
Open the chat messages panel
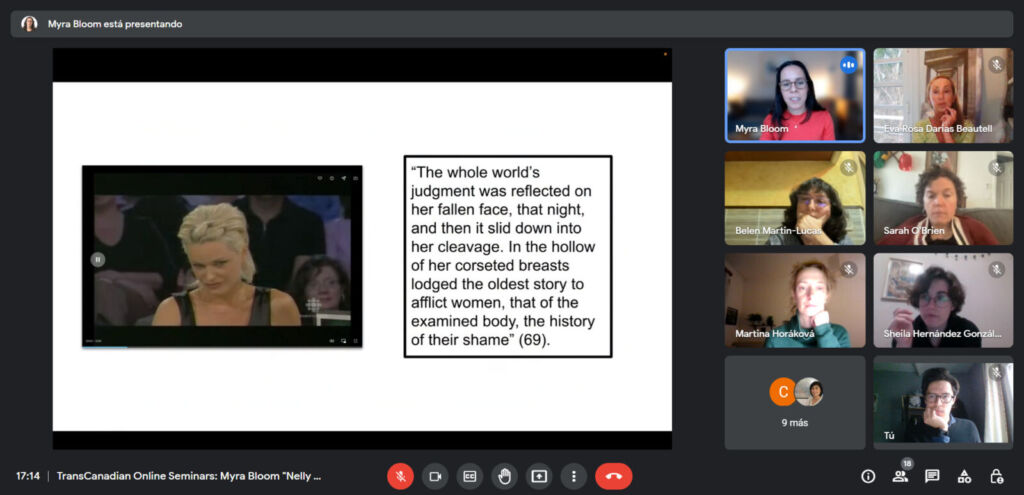coord(932,476)
